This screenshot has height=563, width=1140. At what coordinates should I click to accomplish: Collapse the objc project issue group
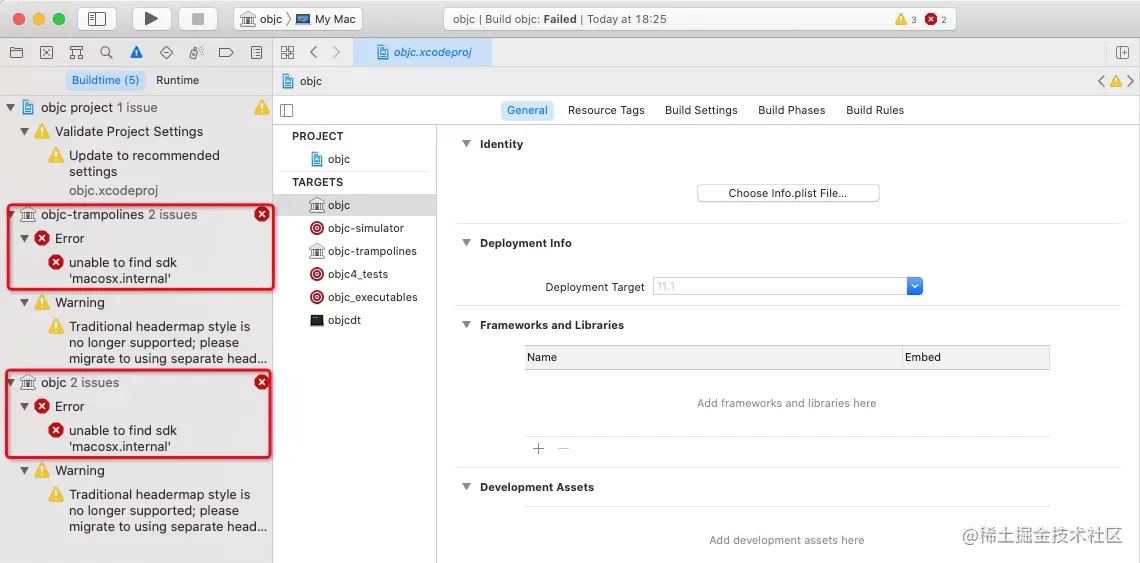[10, 108]
